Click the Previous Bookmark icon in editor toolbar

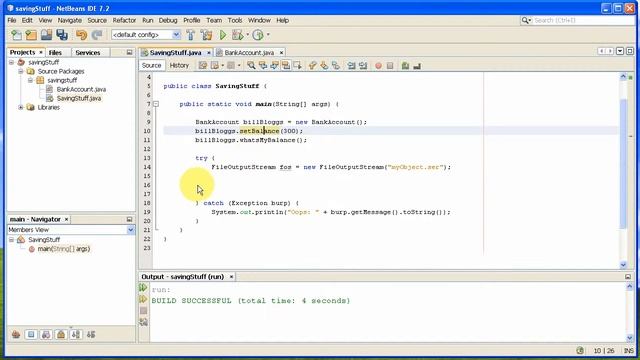click(313, 65)
